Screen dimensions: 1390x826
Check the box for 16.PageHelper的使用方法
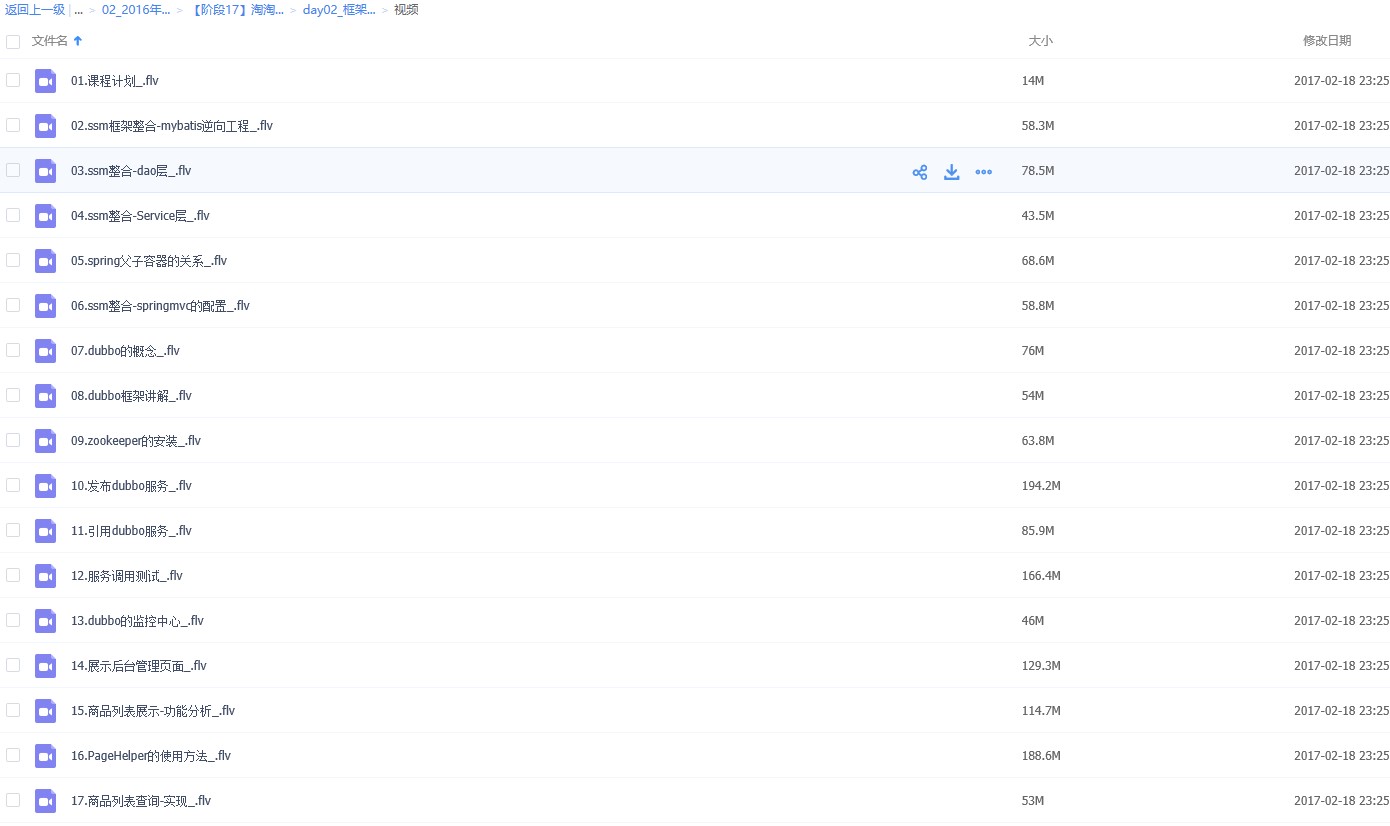[x=13, y=755]
